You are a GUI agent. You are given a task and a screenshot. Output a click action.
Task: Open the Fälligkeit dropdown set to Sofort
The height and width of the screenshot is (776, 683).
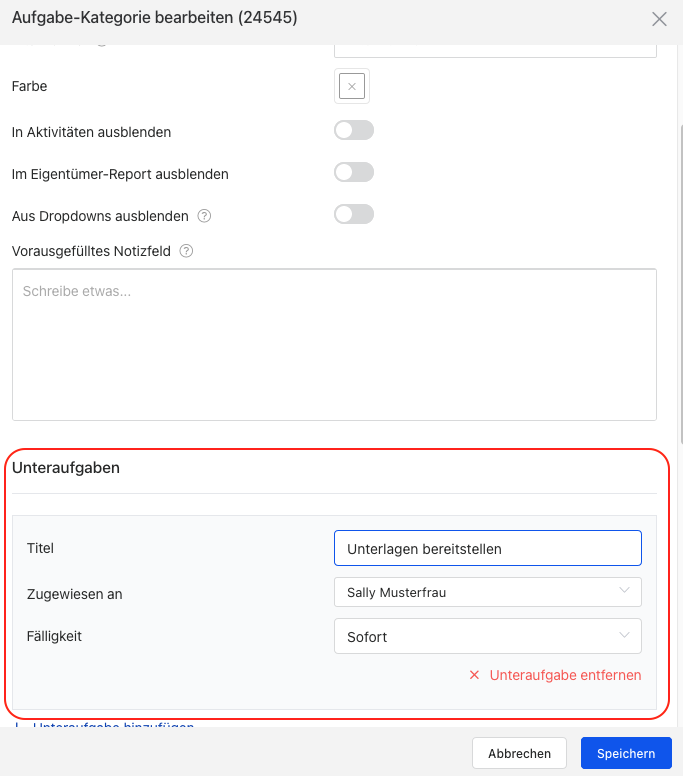click(x=487, y=636)
